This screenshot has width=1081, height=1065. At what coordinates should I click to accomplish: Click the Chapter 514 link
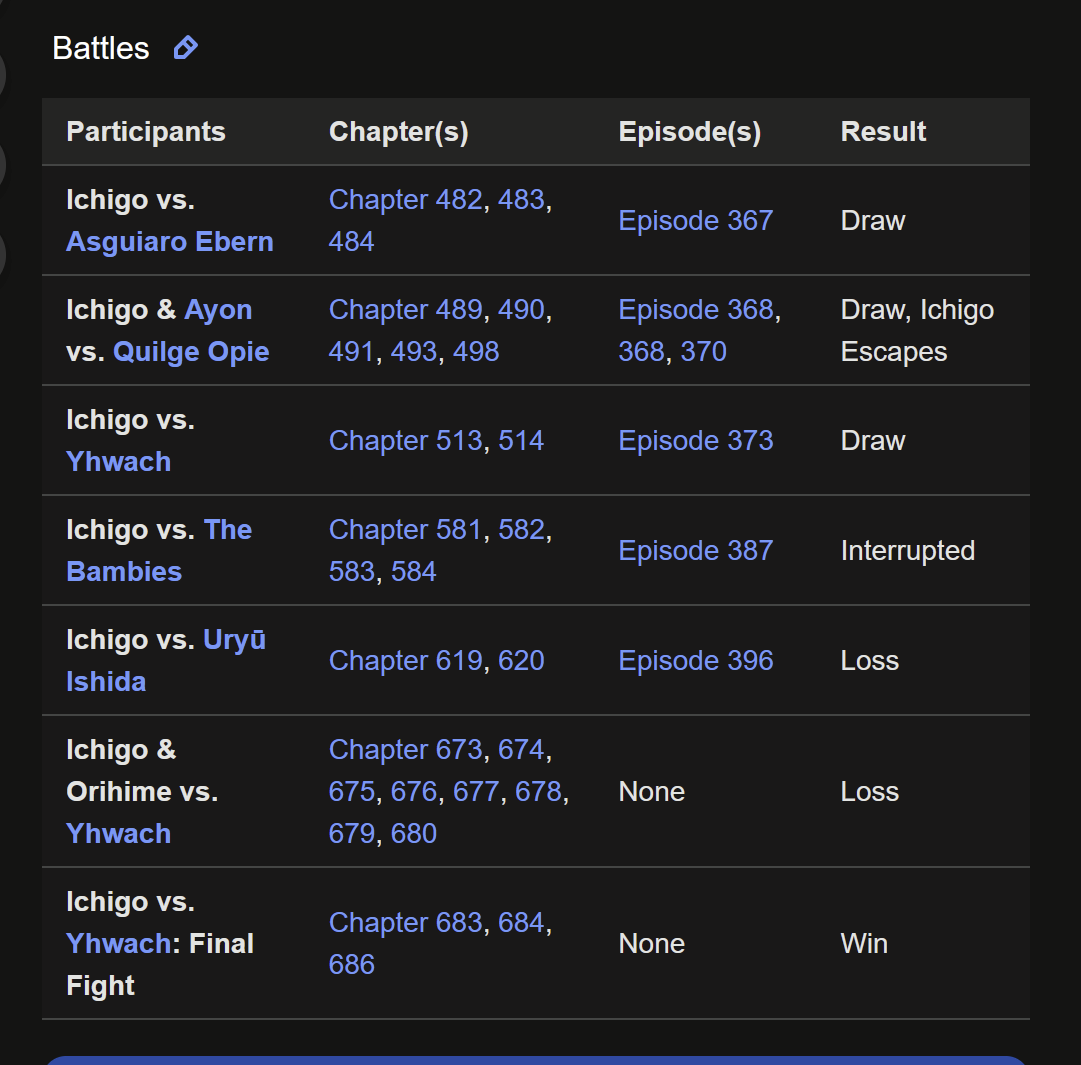(x=521, y=441)
